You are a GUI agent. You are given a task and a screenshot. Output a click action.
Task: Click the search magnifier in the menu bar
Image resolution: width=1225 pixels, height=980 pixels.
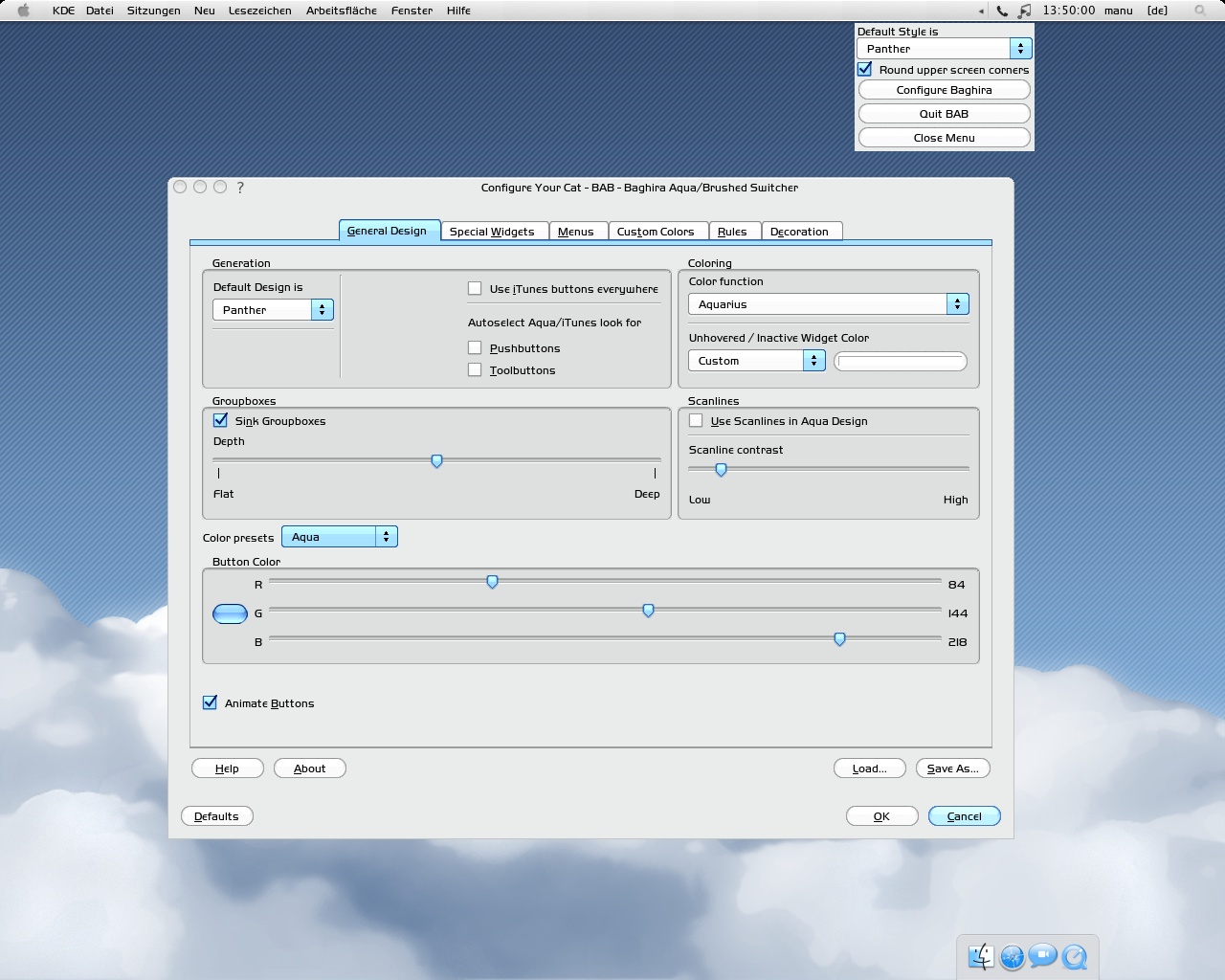point(1200,11)
